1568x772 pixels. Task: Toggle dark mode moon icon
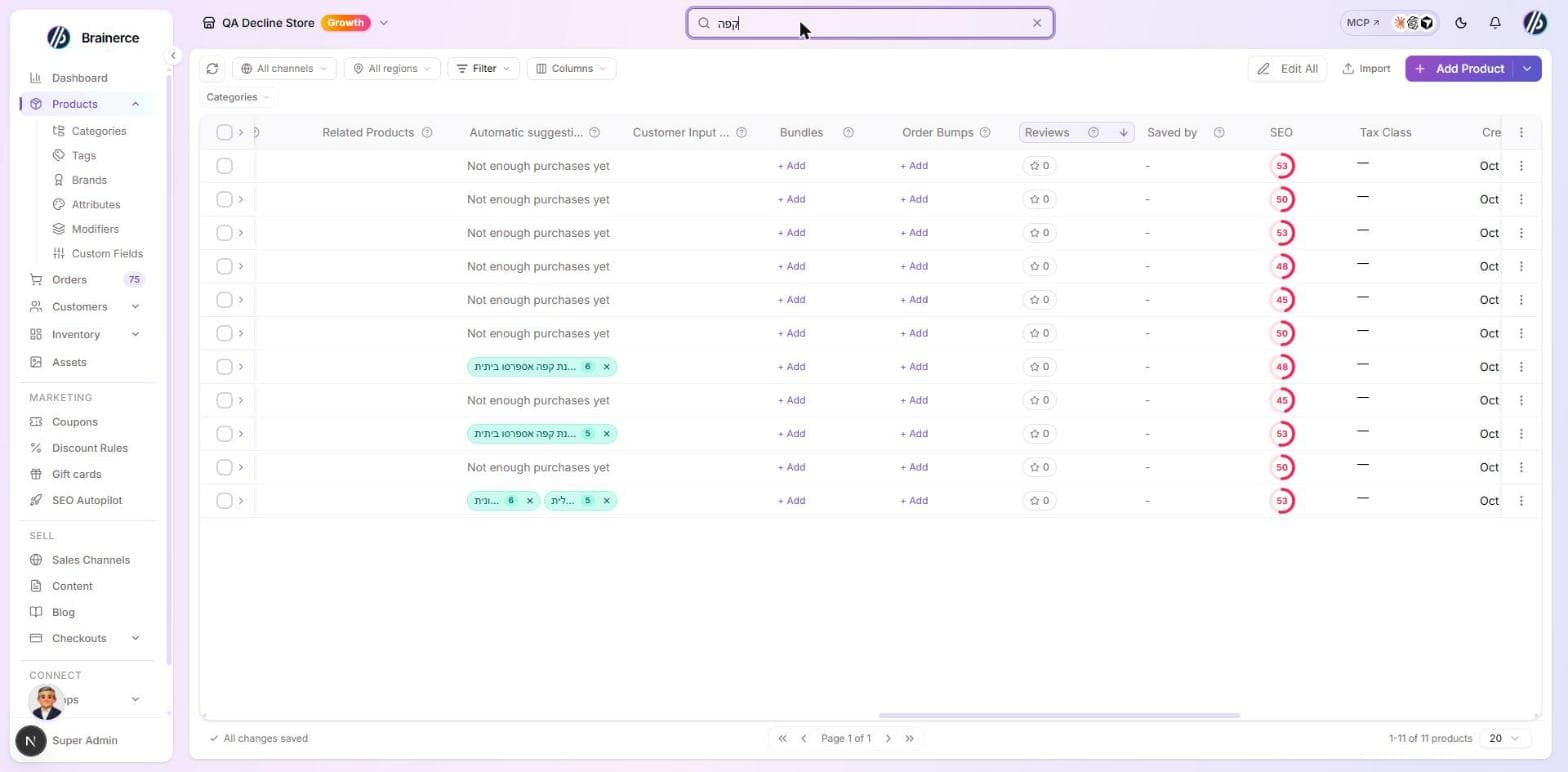[1461, 23]
